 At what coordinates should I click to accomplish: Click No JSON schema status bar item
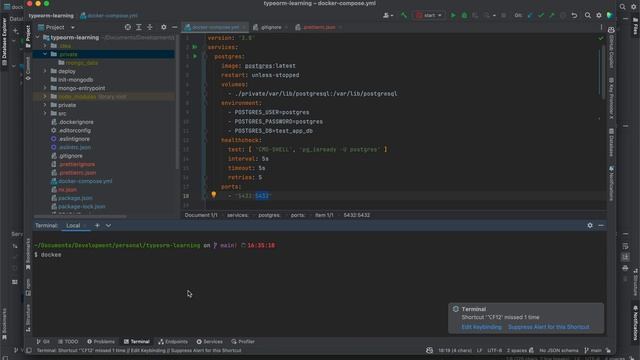tap(558, 350)
